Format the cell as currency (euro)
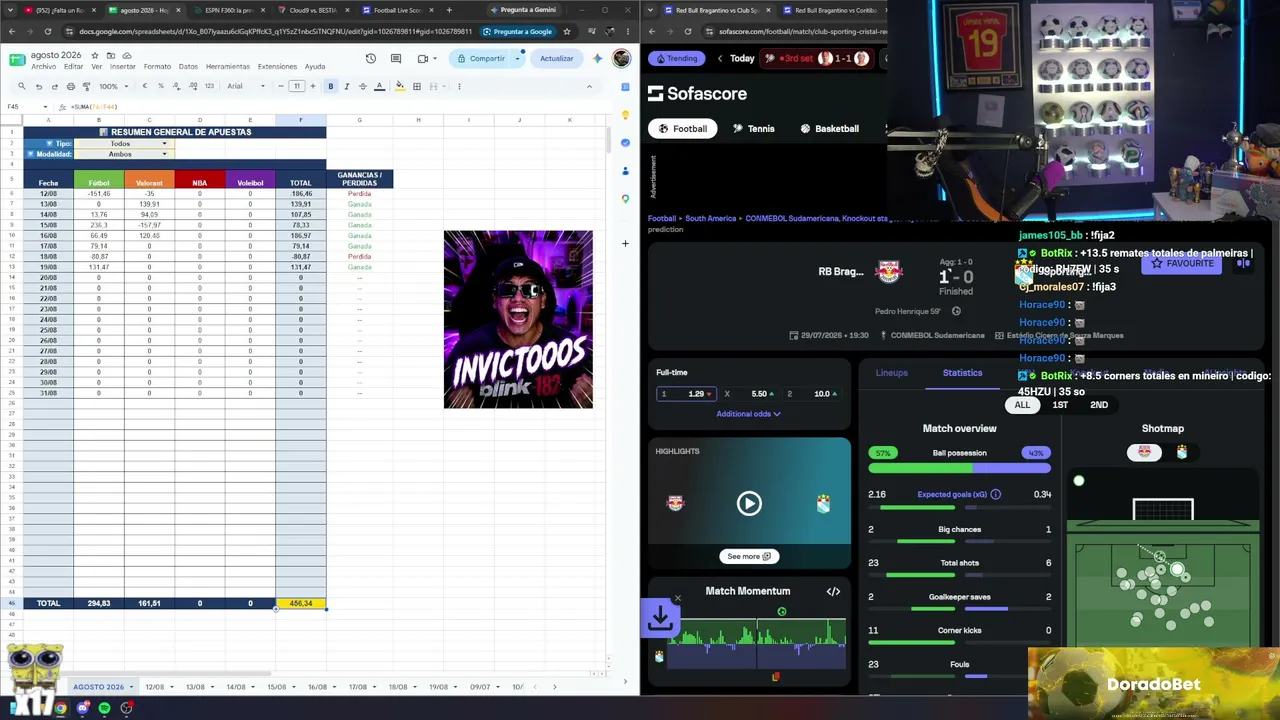Screen dimensions: 1280x720 click(145, 86)
